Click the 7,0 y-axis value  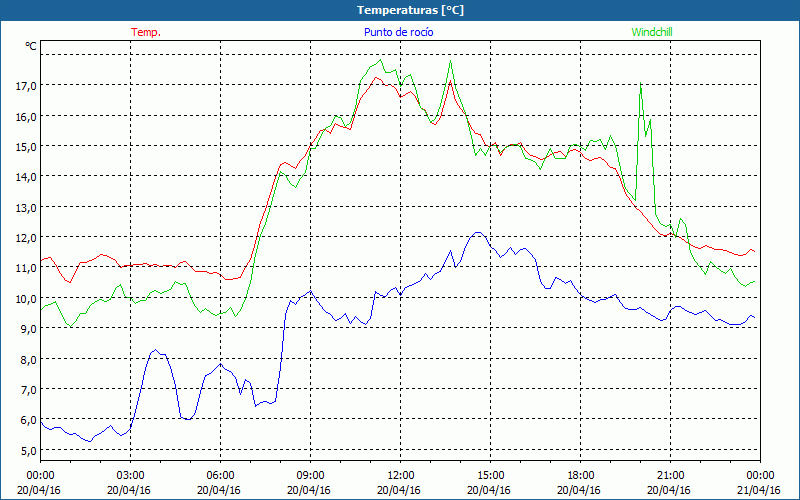pyautogui.click(x=29, y=390)
